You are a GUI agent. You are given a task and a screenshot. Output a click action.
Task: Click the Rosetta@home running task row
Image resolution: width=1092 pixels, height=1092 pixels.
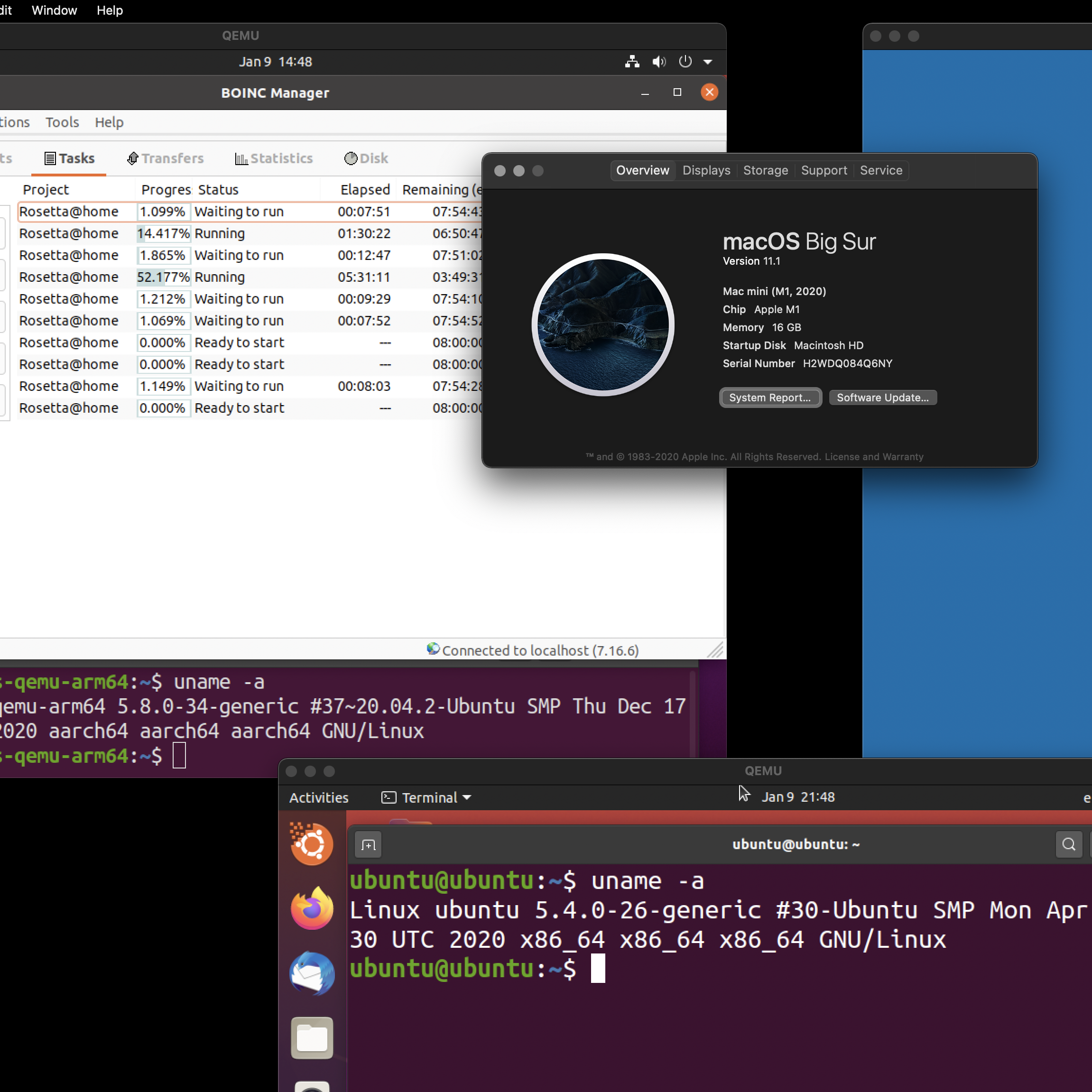click(x=240, y=232)
